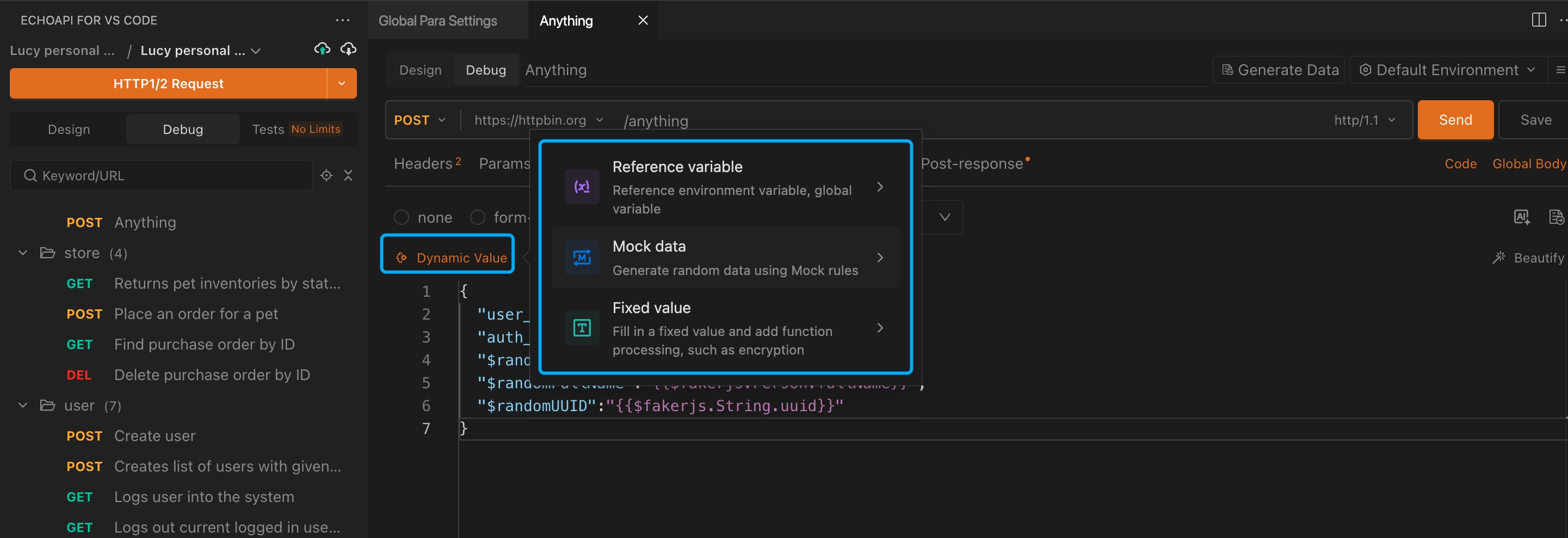Click the Beautify wand icon
This screenshot has width=1568, height=538.
1498,258
